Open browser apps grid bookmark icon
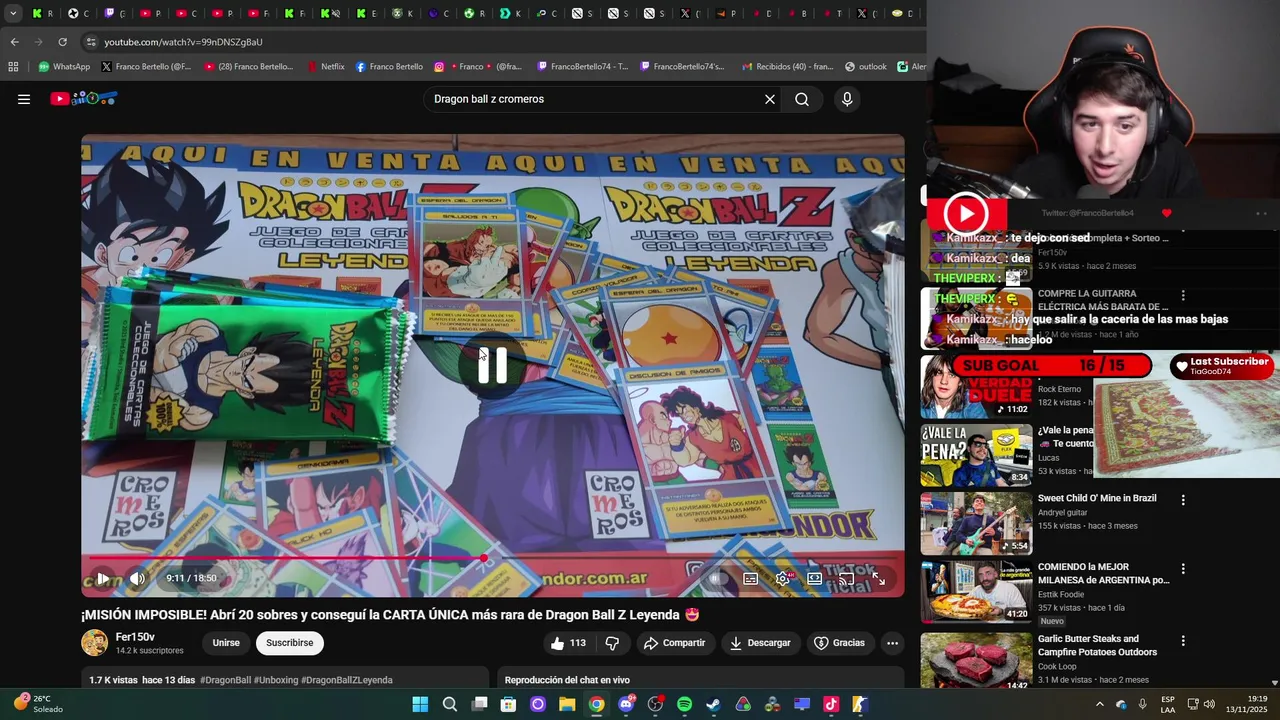1280x720 pixels. click(x=13, y=67)
